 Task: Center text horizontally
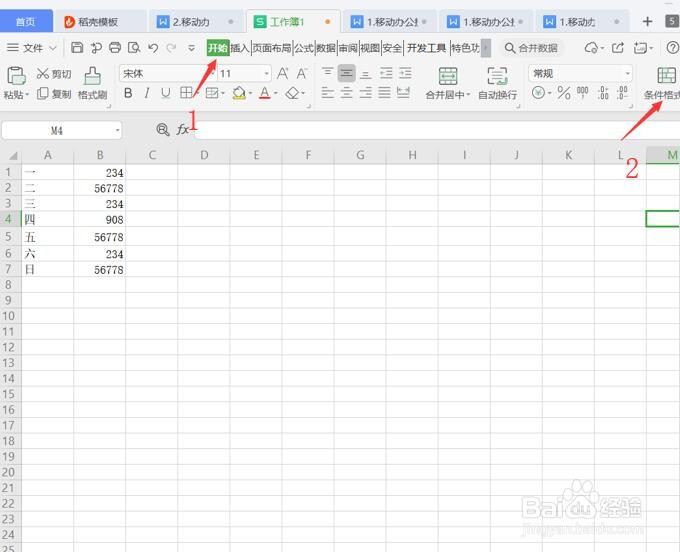[x=347, y=92]
